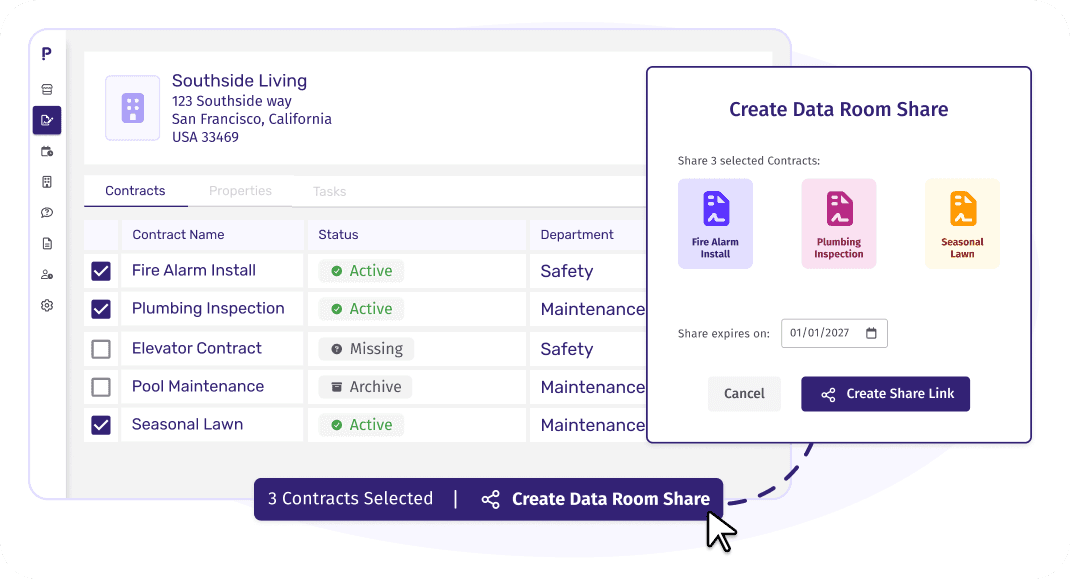Click the share icon in bottom bar
The image size is (1070, 580).
point(491,499)
